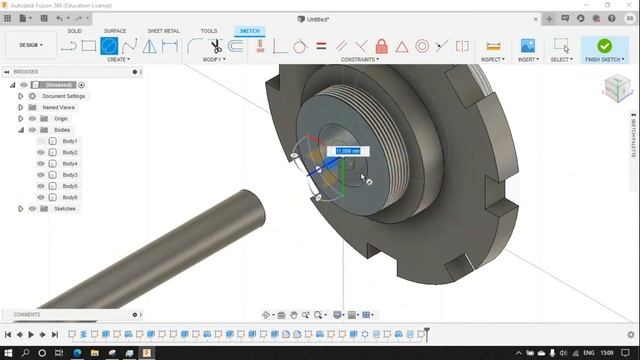The height and width of the screenshot is (360, 640).
Task: Select the Sketch tab
Action: point(249,31)
